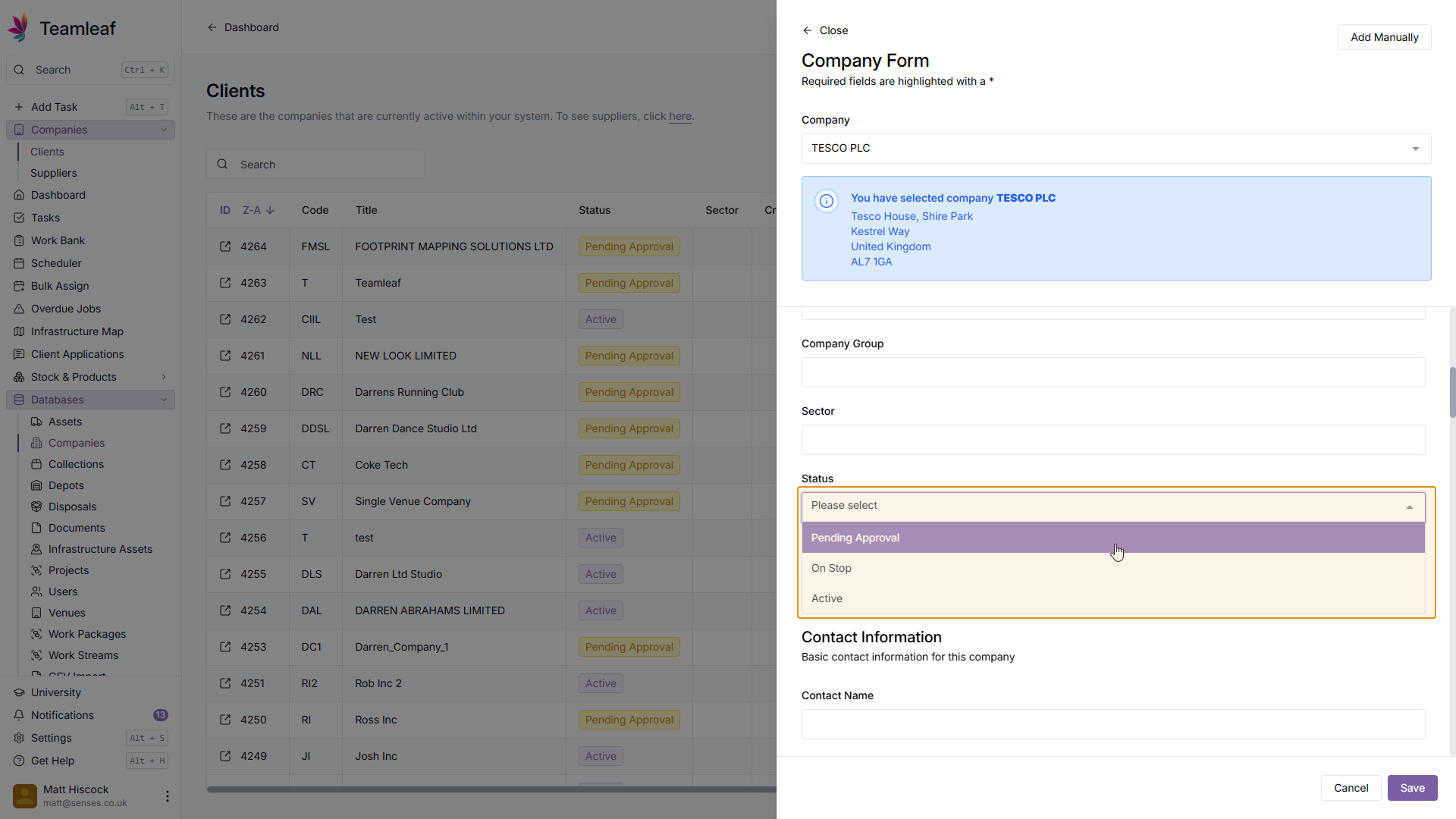Click the Overdue Jobs warning icon
The height and width of the screenshot is (819, 1456).
19,309
